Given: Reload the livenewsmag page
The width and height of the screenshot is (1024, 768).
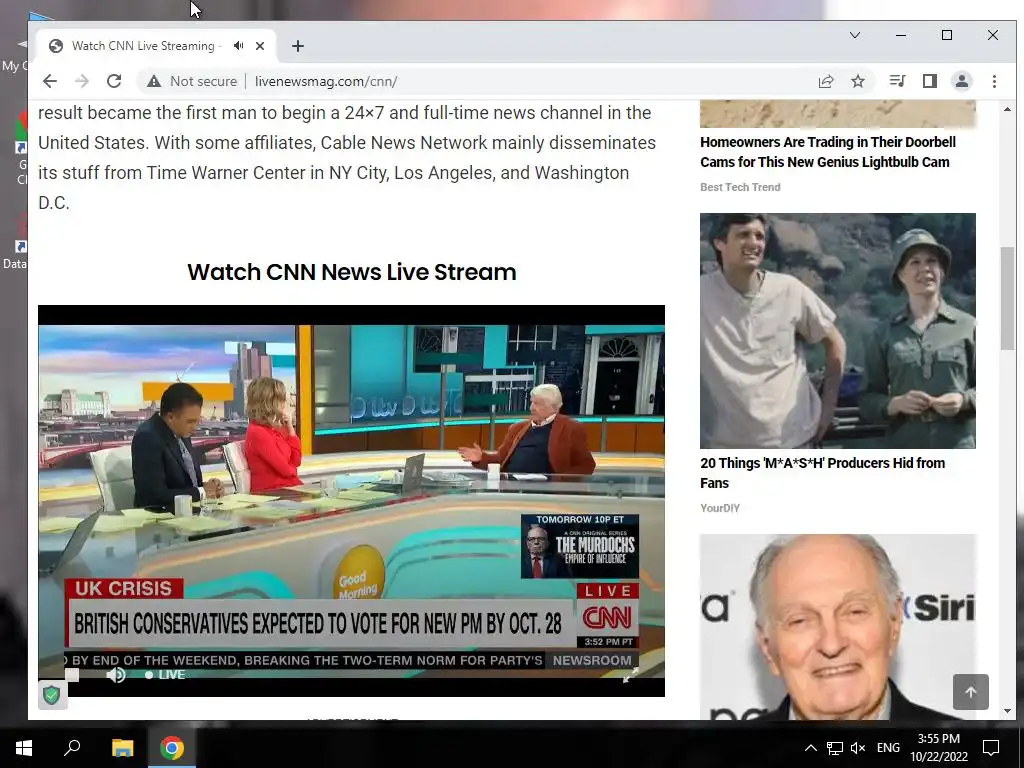Looking at the screenshot, I should 114,81.
